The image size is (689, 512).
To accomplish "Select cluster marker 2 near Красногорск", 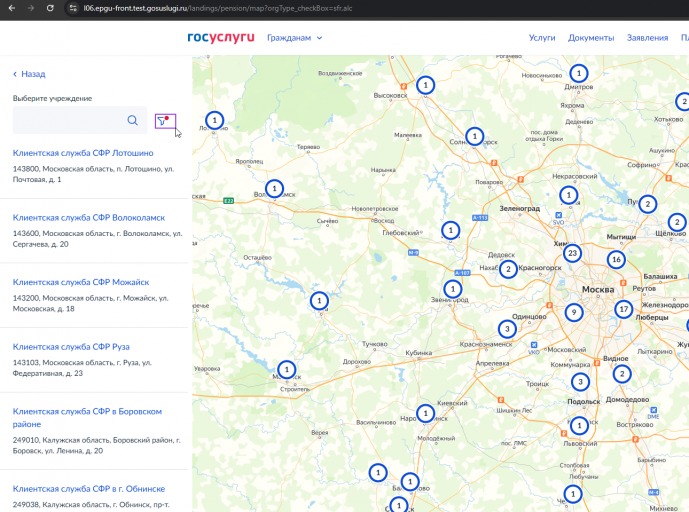I will pos(508,269).
